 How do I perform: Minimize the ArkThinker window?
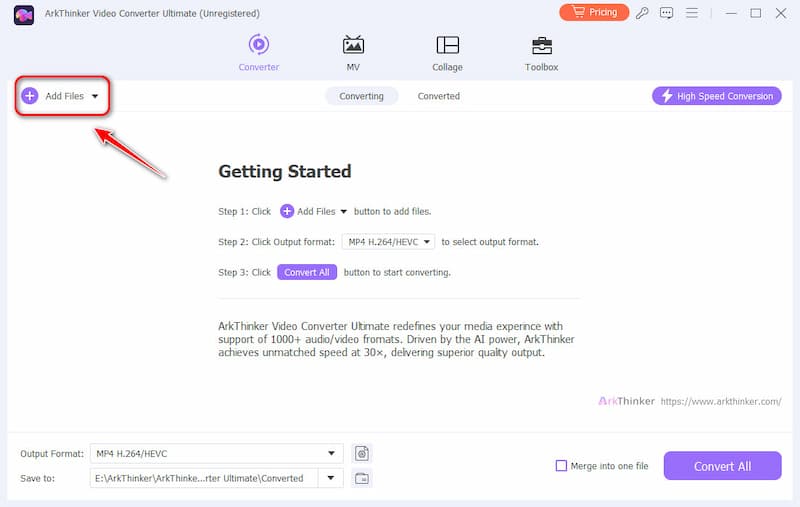tap(731, 13)
